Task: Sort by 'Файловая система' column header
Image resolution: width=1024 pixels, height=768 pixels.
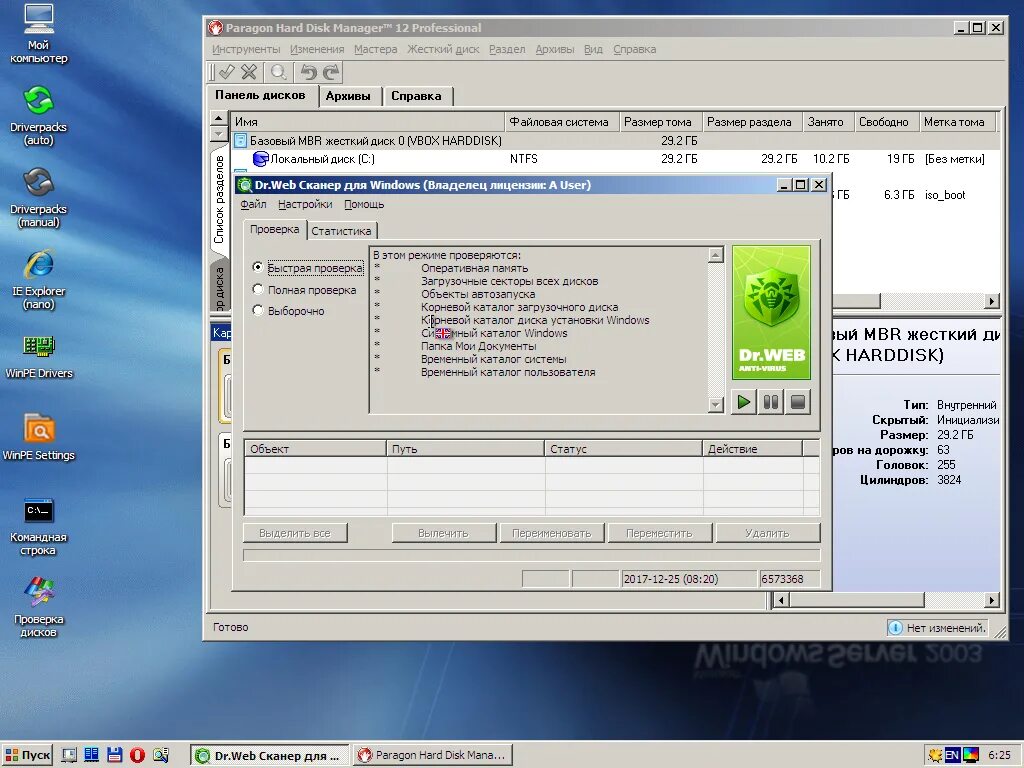Action: point(562,122)
